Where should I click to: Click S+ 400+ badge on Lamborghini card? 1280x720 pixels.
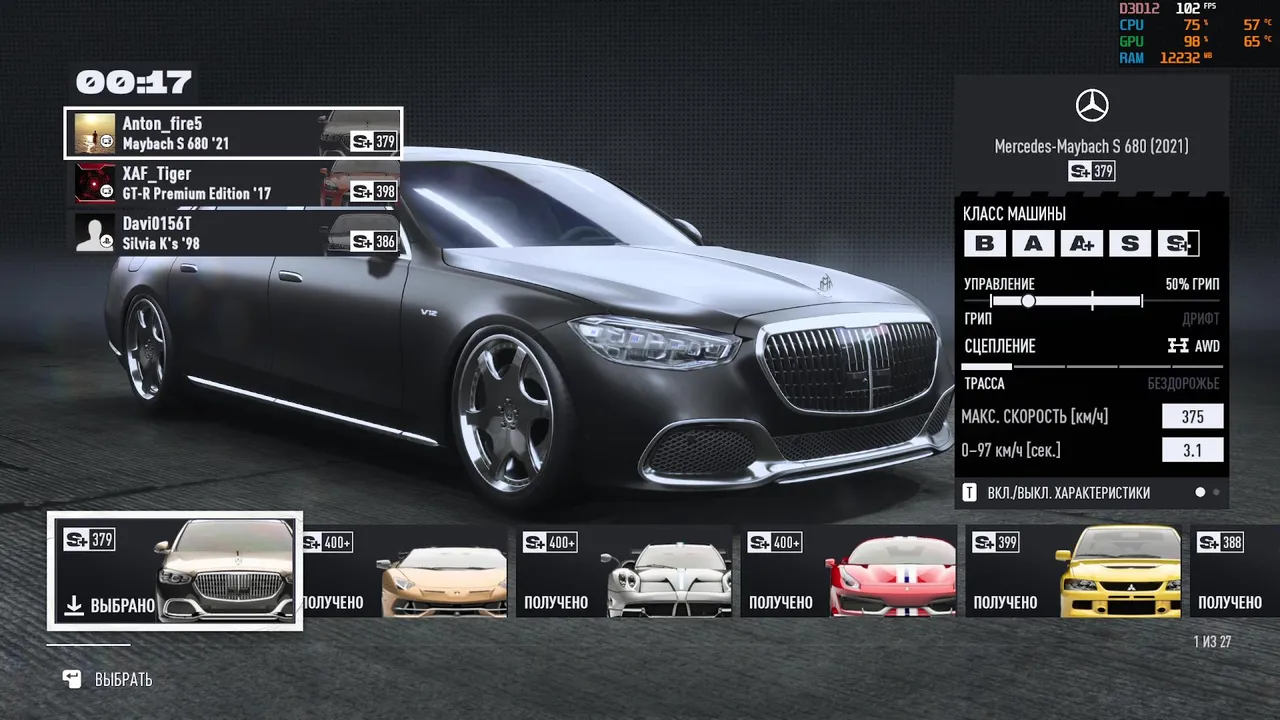point(327,542)
